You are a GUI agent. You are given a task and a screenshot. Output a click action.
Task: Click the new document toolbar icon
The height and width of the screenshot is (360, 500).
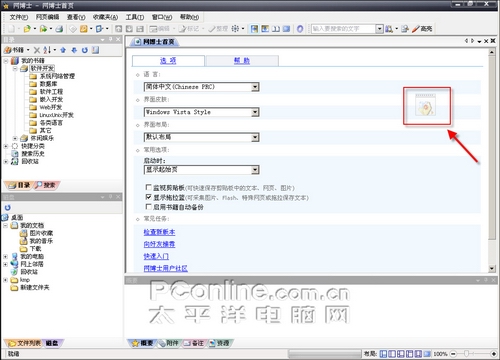[x=12, y=29]
